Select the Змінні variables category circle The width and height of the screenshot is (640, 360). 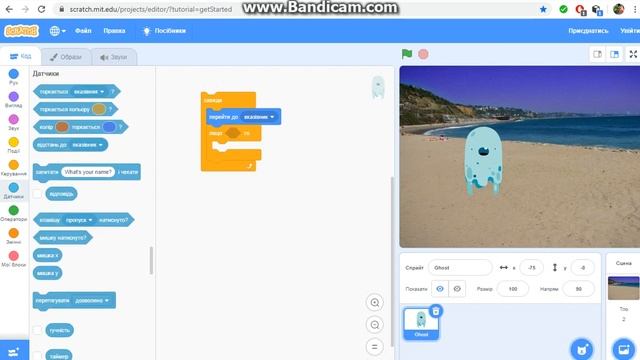point(13,233)
